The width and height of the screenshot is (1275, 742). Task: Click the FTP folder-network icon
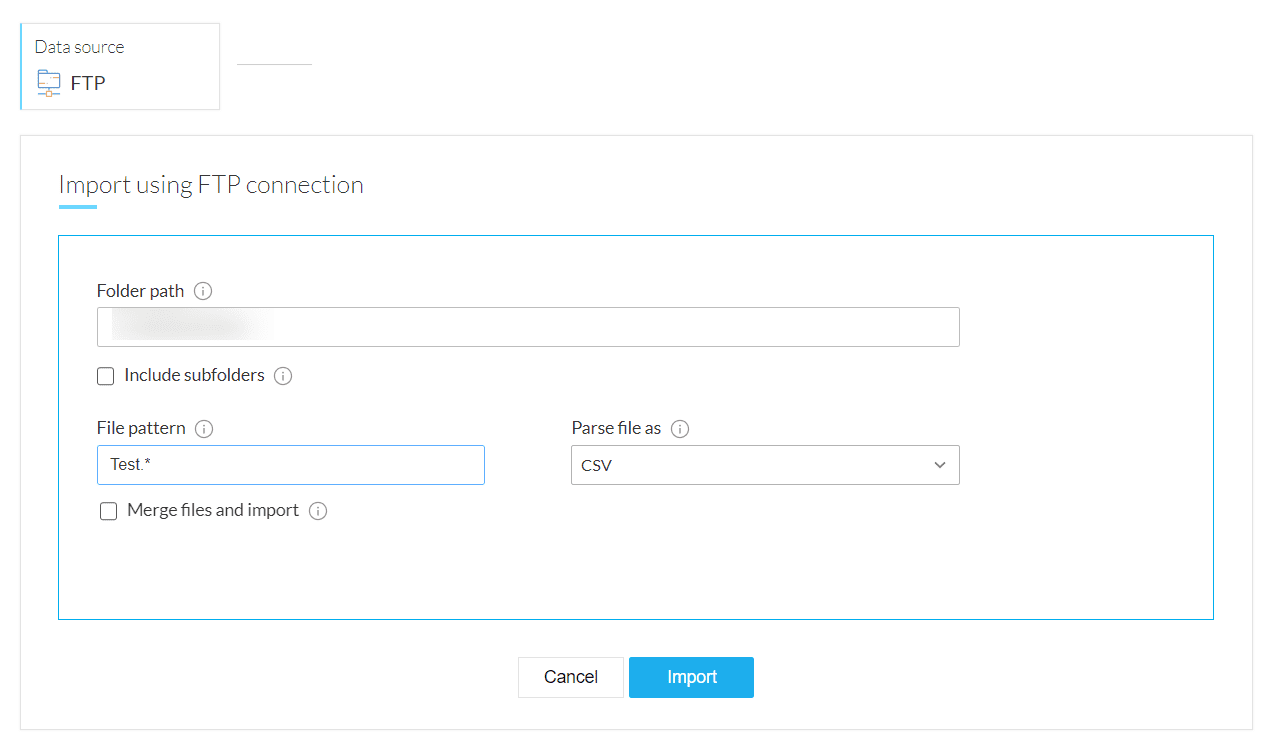49,83
